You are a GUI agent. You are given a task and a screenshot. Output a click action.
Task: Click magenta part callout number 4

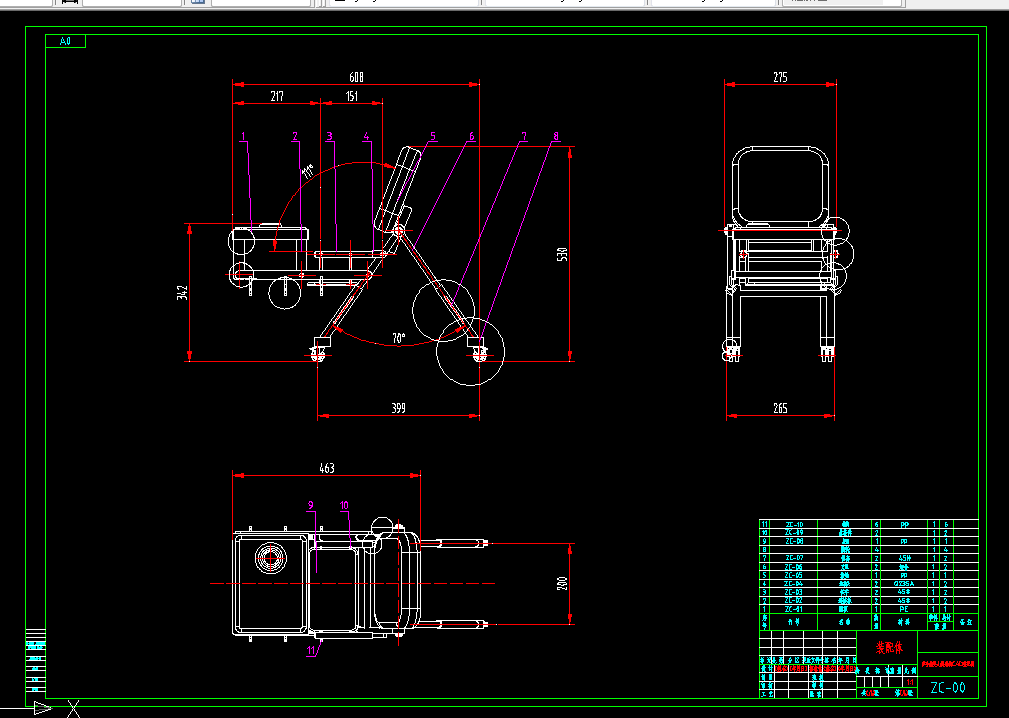coord(367,136)
